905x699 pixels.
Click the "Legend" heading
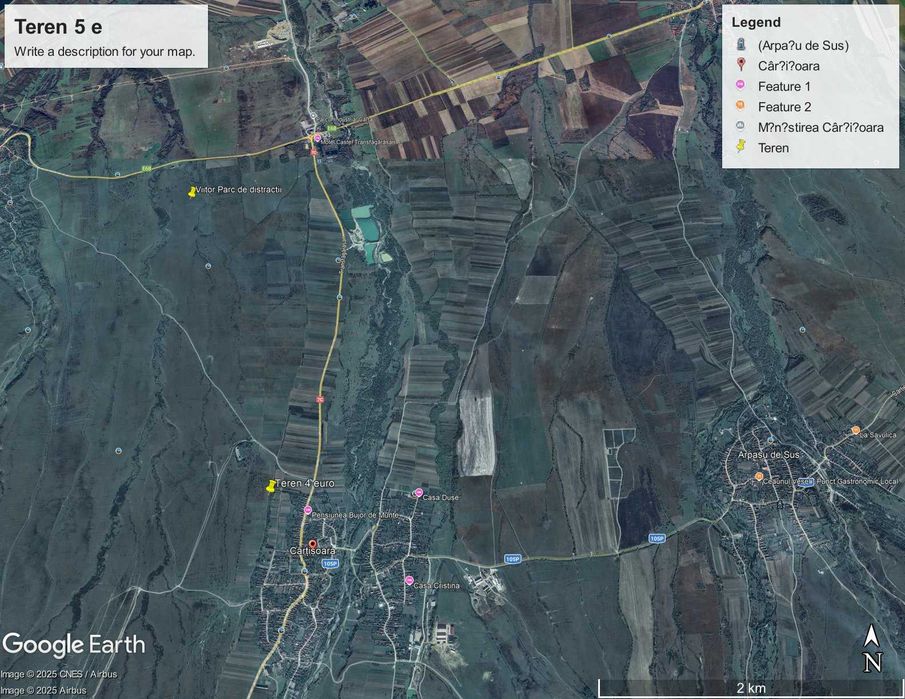tap(756, 23)
